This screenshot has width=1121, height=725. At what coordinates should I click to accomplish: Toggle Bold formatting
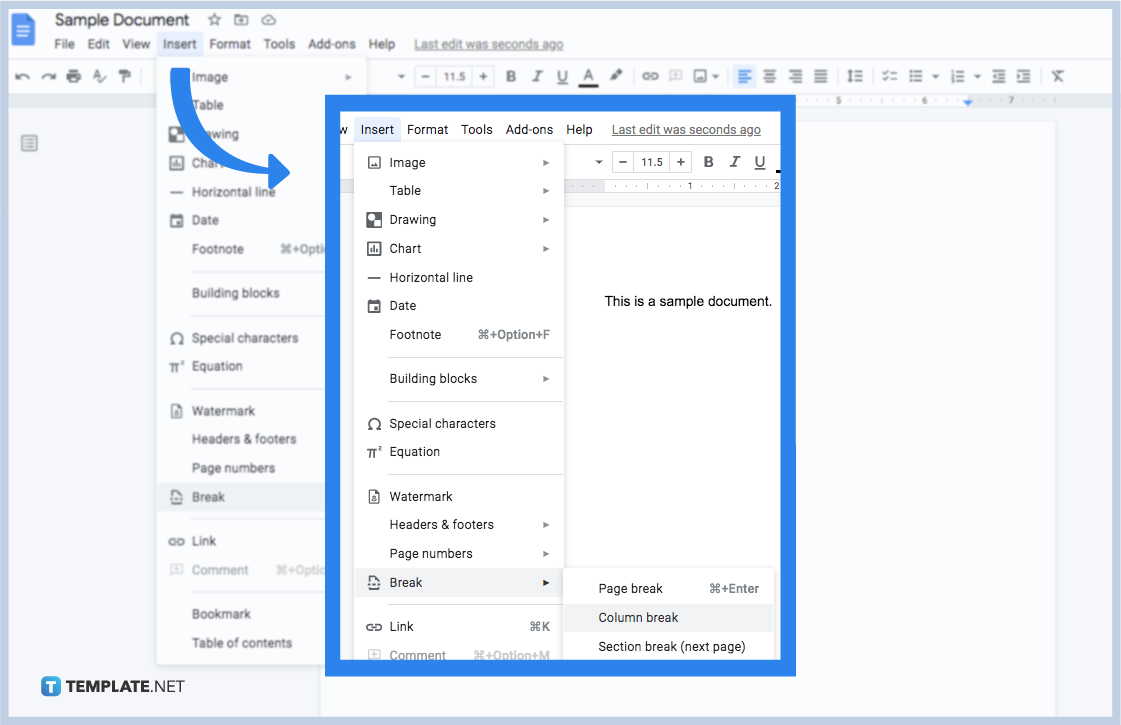509,76
